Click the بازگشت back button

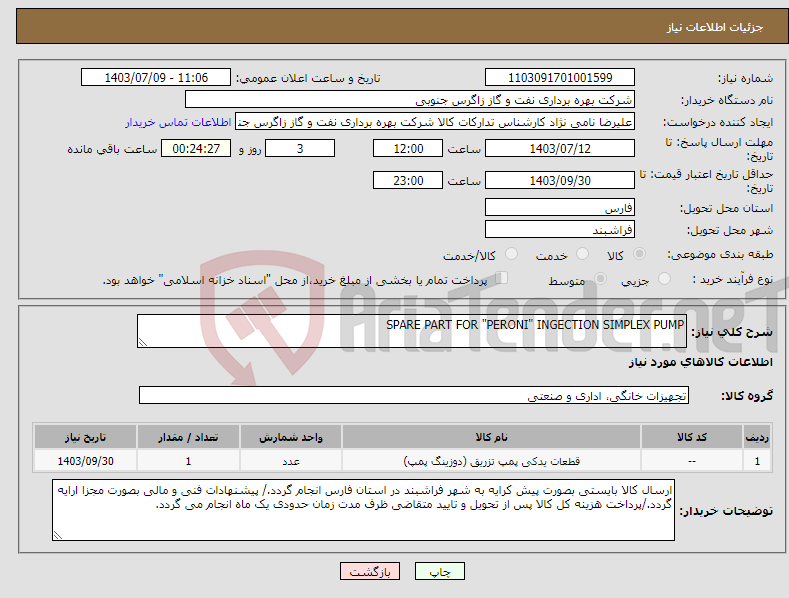point(370,571)
